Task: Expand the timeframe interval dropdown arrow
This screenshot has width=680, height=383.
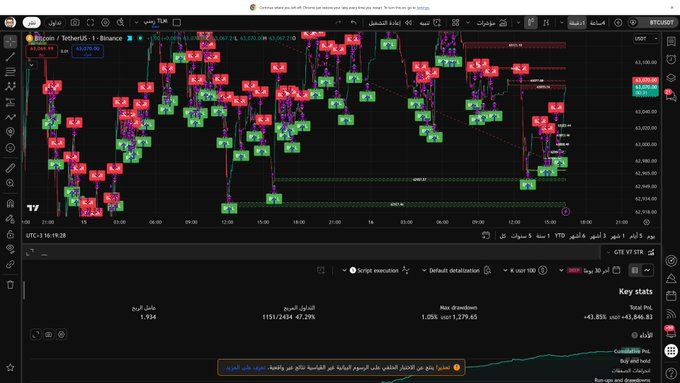Action: pyautogui.click(x=562, y=22)
